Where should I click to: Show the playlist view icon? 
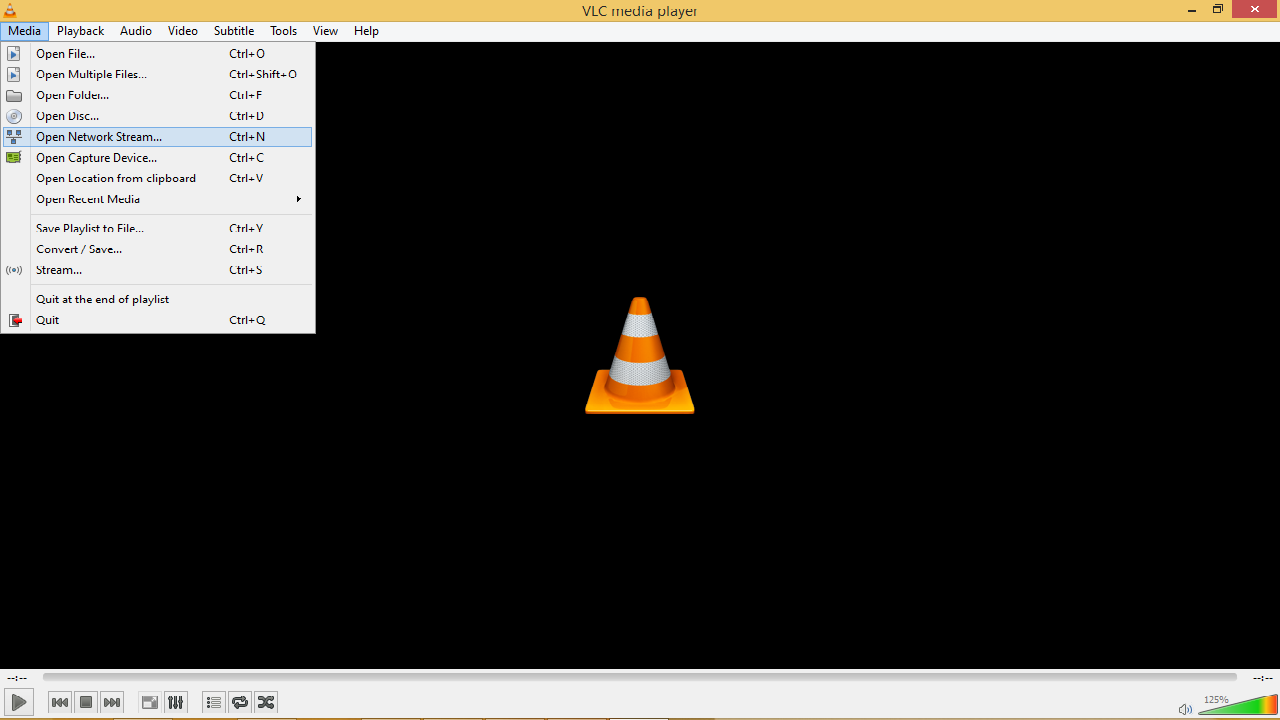tap(213, 702)
